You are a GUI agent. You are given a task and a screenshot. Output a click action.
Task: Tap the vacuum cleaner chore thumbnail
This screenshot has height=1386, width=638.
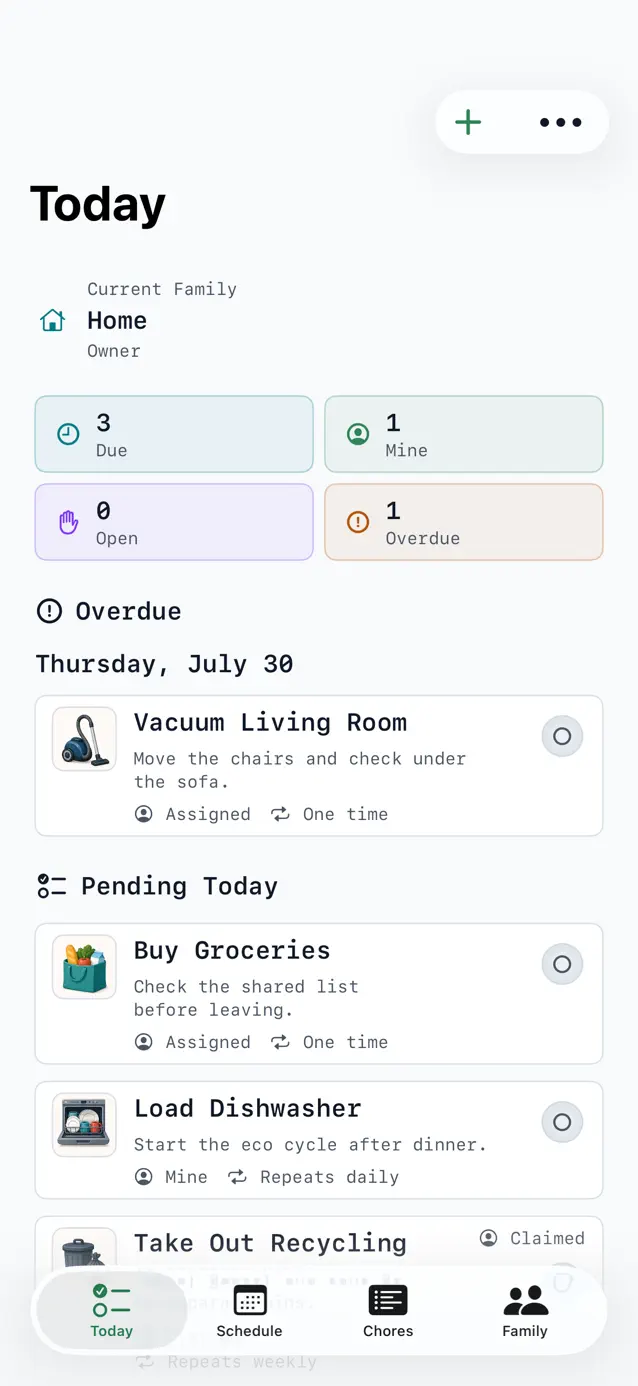[x=84, y=739]
